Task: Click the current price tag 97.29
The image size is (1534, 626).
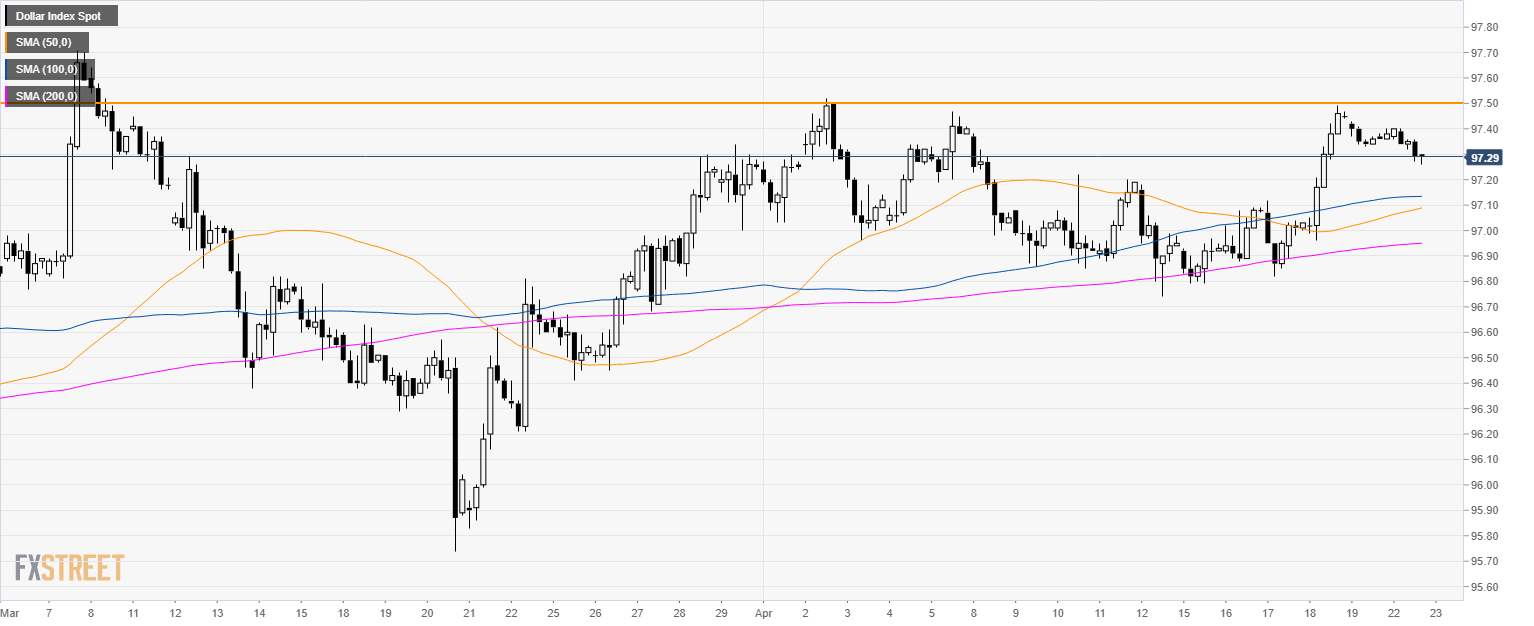Action: tap(1482, 157)
